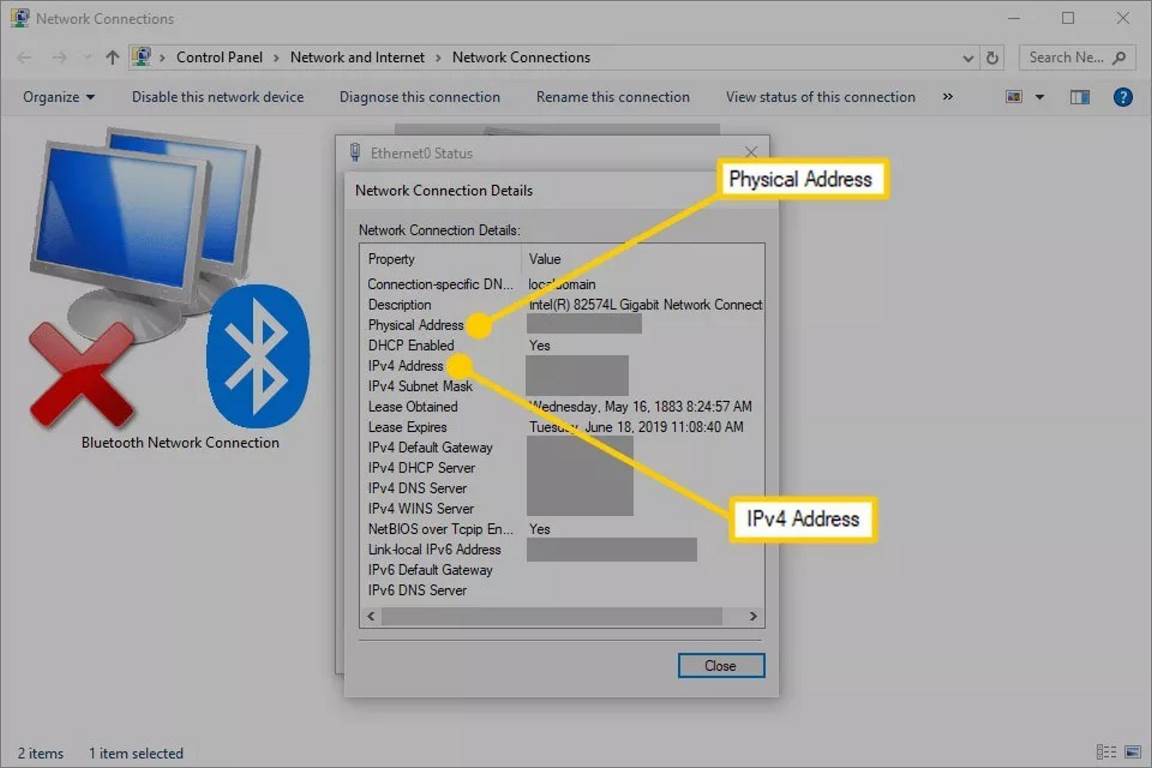Viewport: 1152px width, 768px height.
Task: Click Diagnose this connection
Action: tap(419, 97)
